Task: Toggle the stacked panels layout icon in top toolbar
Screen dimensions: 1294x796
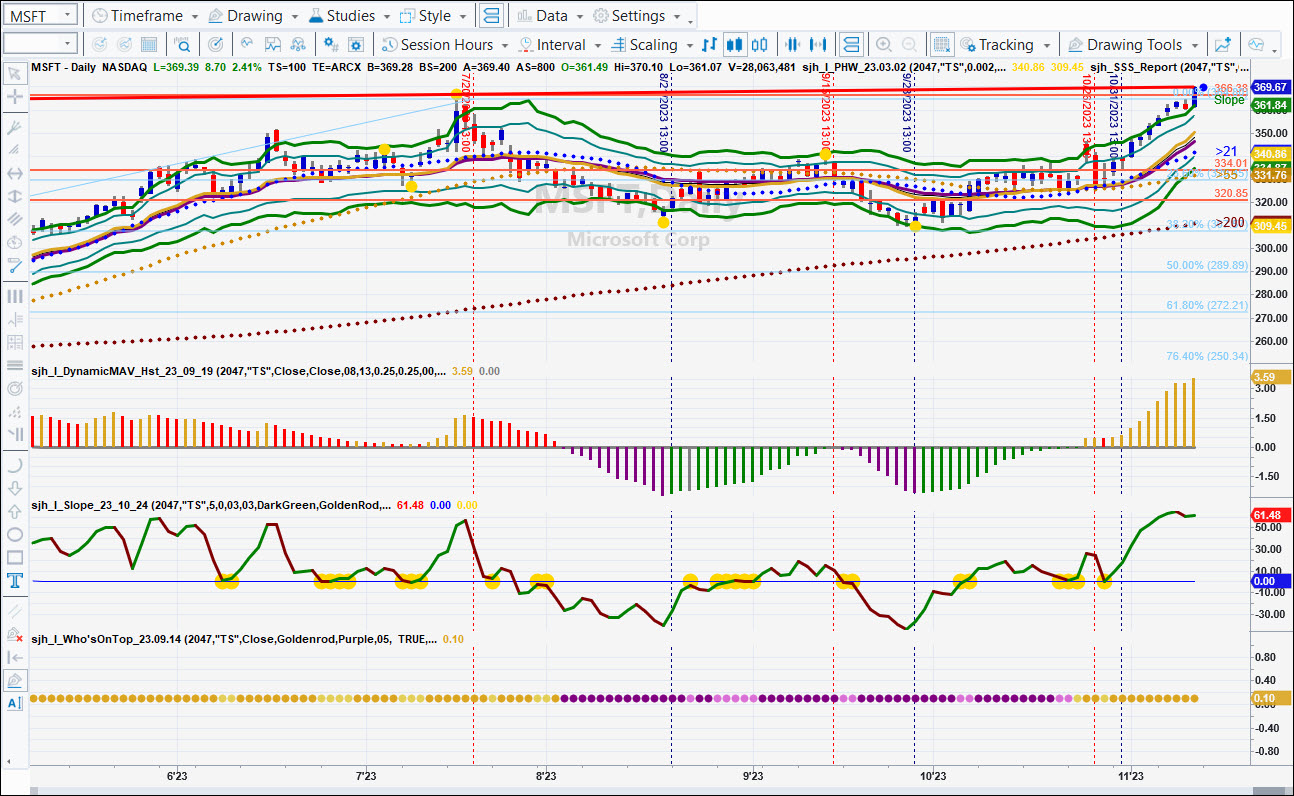Action: coord(491,16)
